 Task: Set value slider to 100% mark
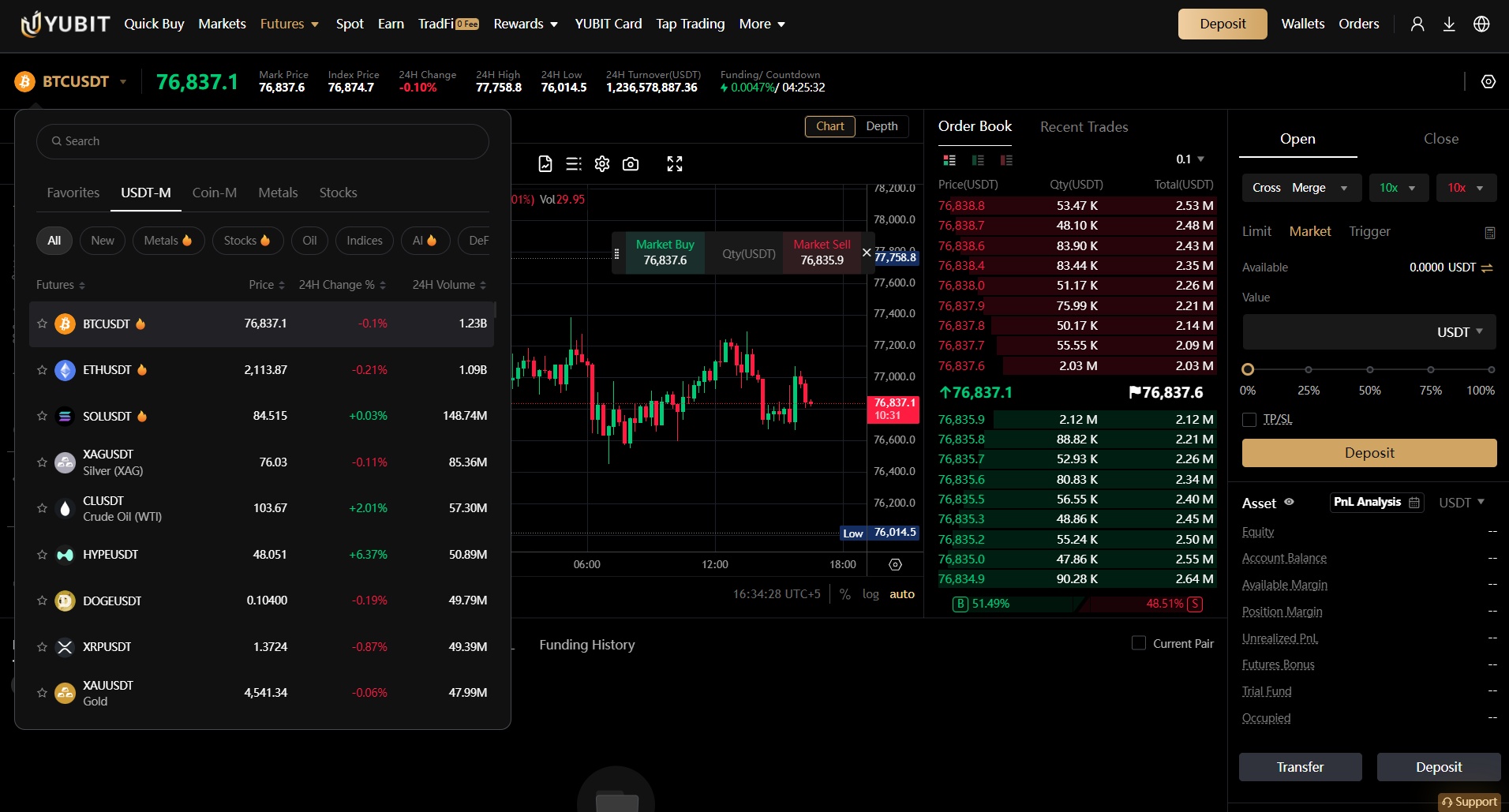1491,369
